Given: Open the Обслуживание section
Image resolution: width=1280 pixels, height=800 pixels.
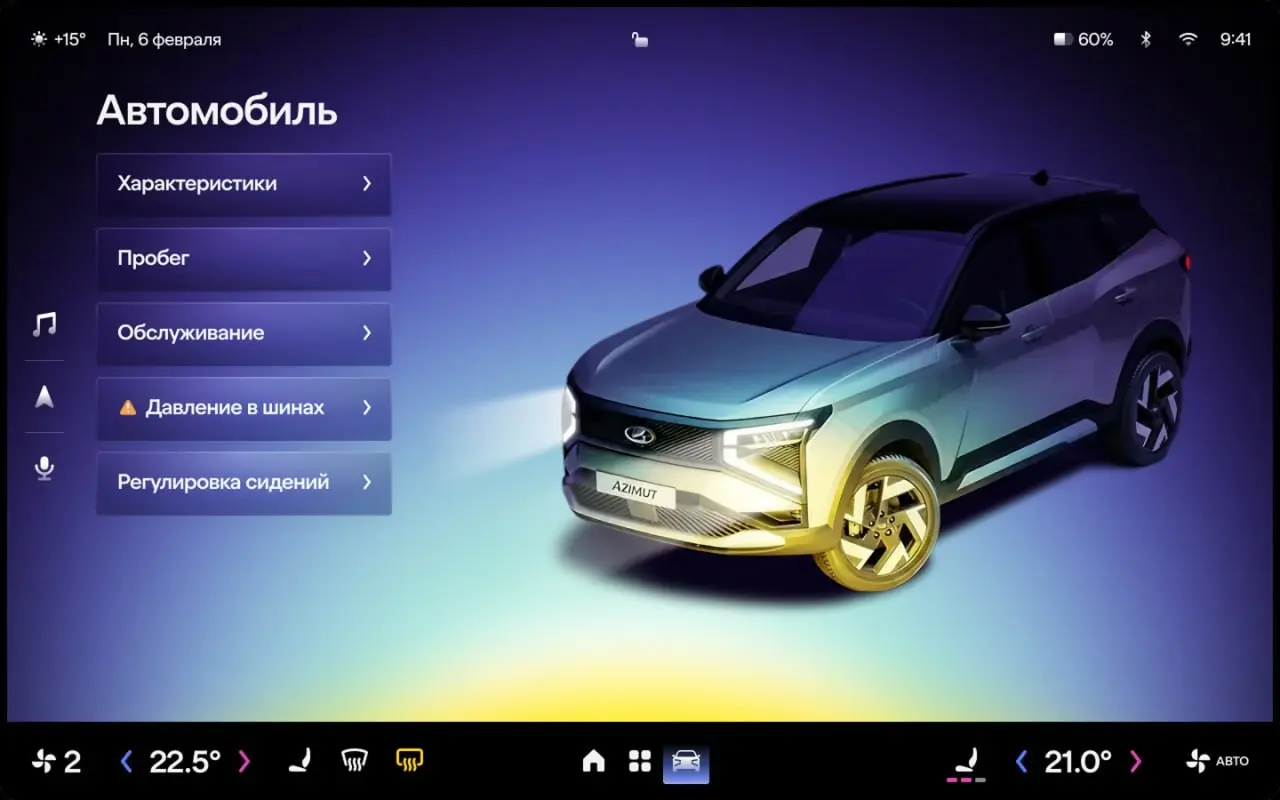Looking at the screenshot, I should pyautogui.click(x=244, y=333).
